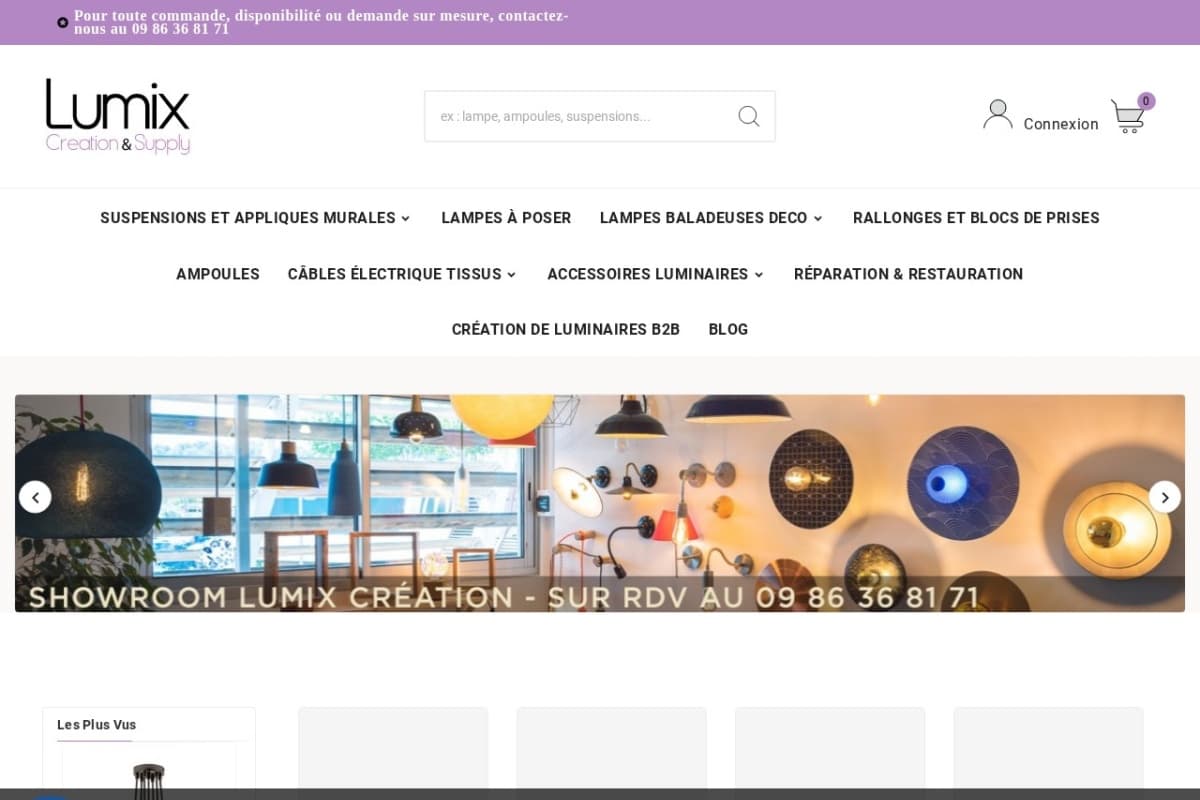The height and width of the screenshot is (800, 1200).
Task: Expand Câbles Électrique Tissus chevron
Action: pyautogui.click(x=512, y=275)
